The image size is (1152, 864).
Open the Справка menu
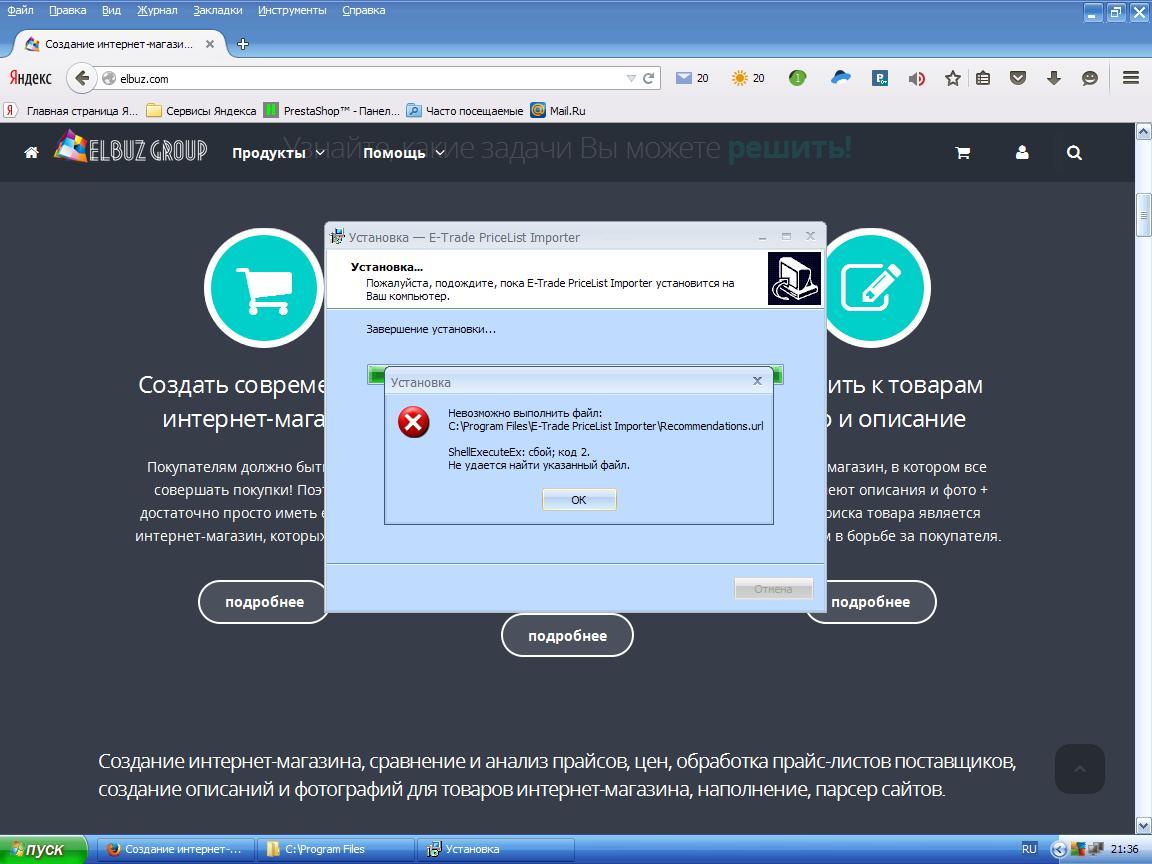364,10
